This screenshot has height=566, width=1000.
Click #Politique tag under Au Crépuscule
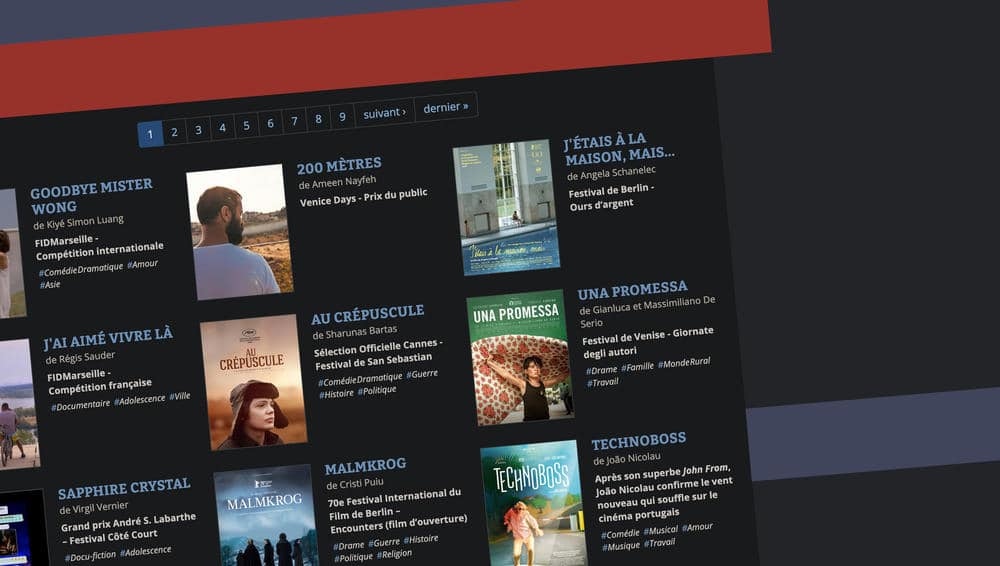[377, 390]
